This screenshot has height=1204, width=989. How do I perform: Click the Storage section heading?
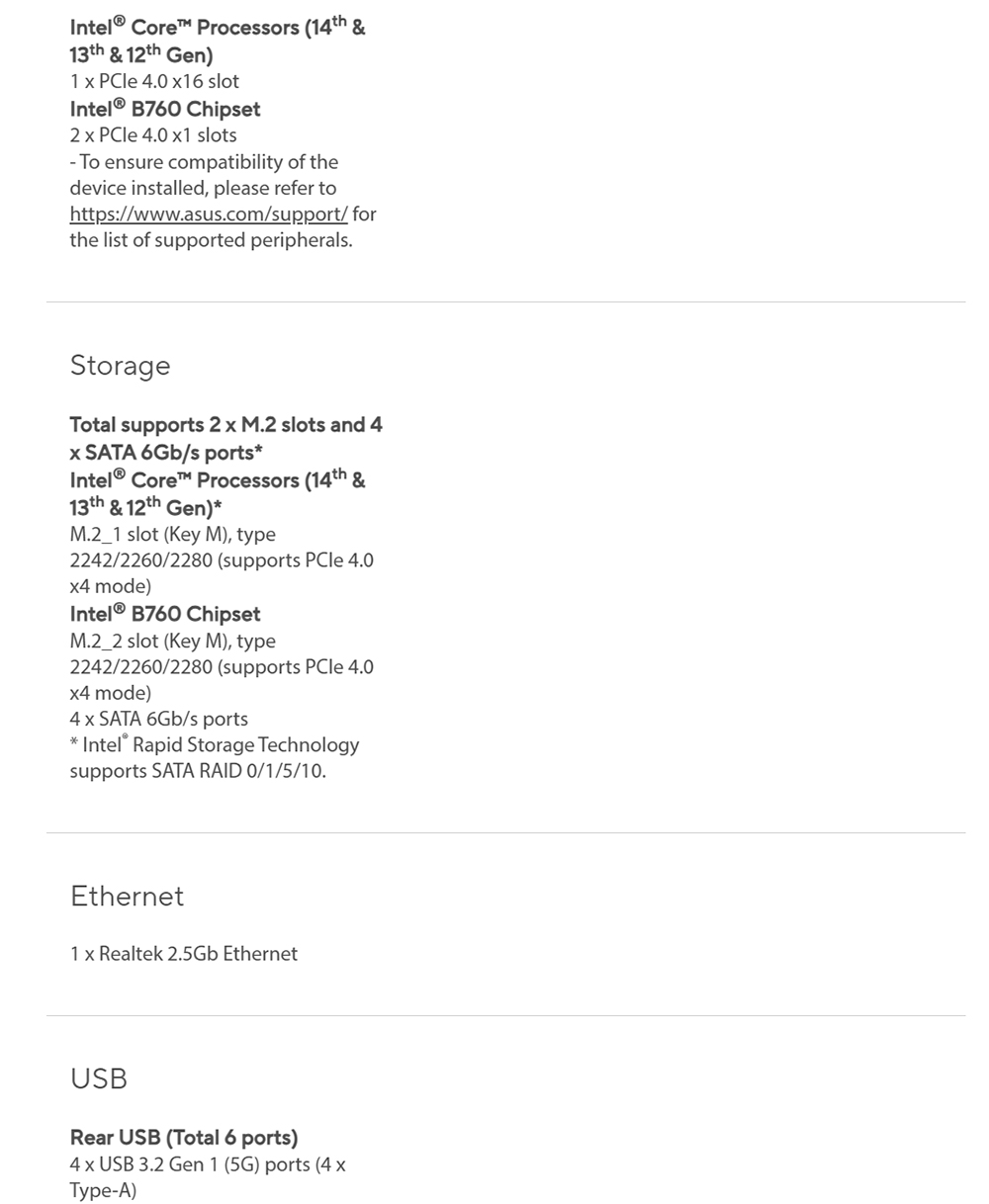[x=120, y=366]
